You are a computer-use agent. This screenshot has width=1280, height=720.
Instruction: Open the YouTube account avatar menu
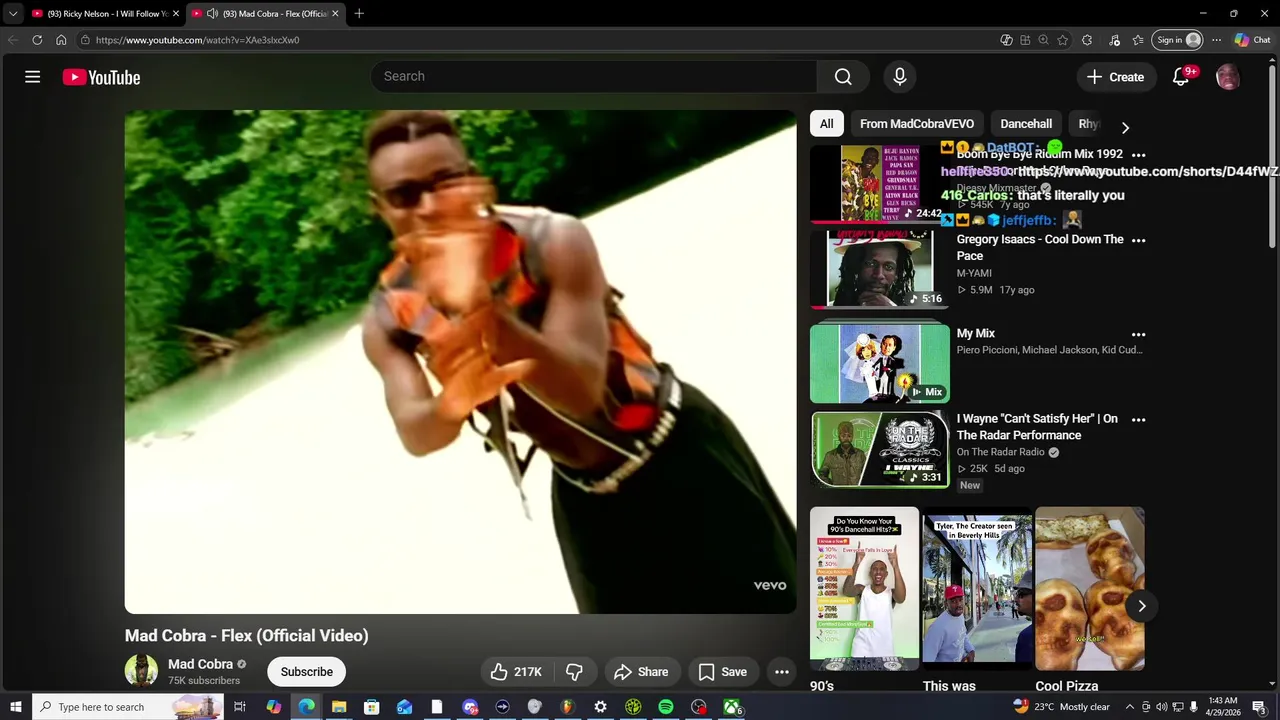[x=1227, y=77]
